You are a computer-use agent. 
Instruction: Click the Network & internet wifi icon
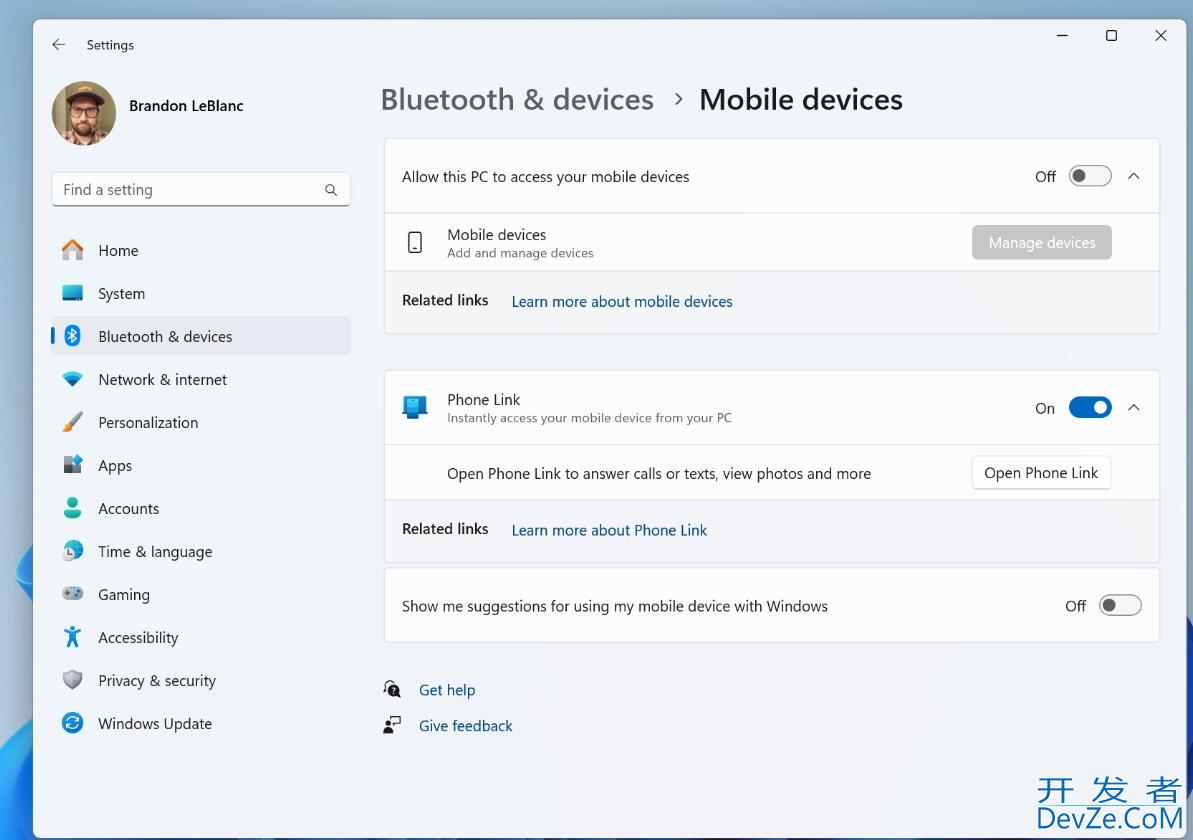pyautogui.click(x=72, y=379)
